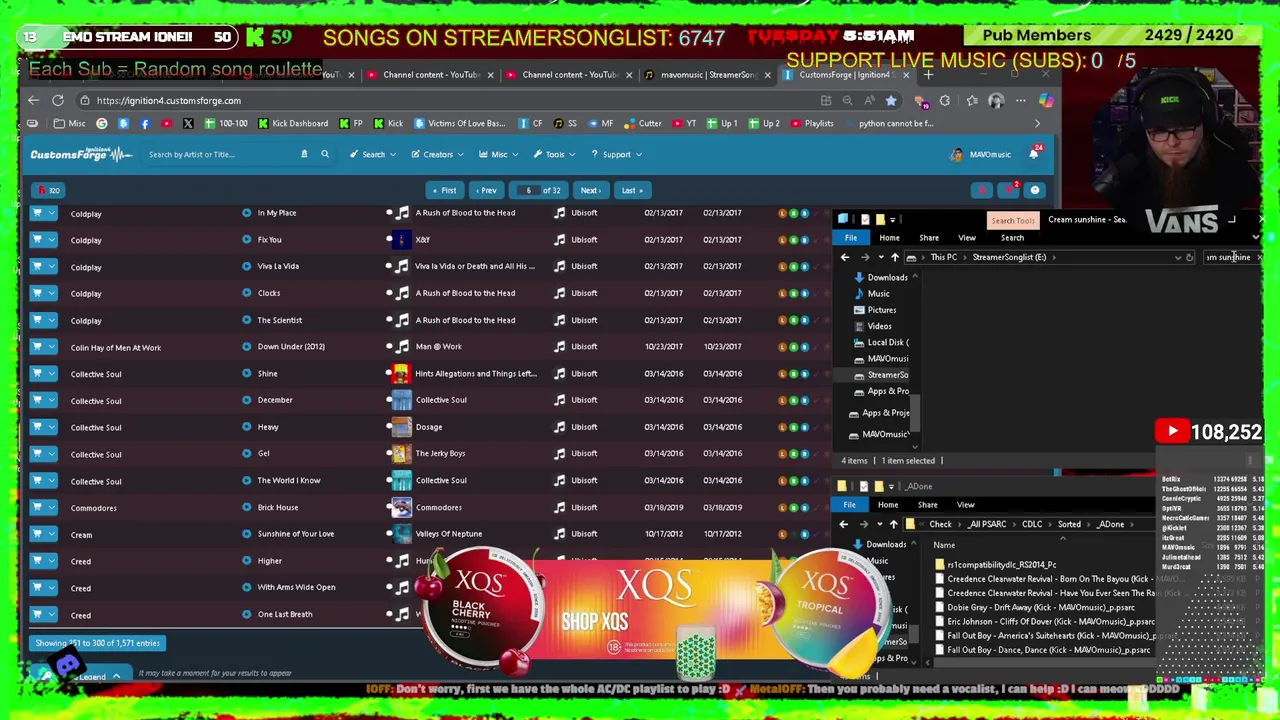
Task: Expand address history dropdown in StreamerSonglist Explorer
Action: tap(1177, 257)
